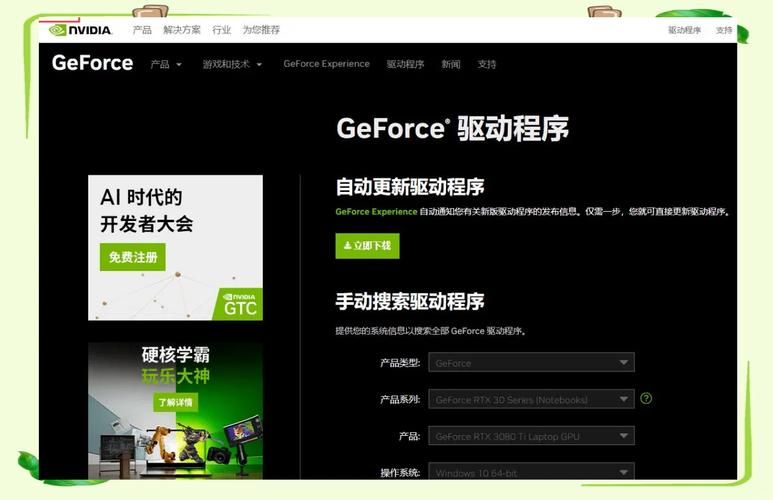This screenshot has height=500, width=773.
Task: Click 立即下载 download button
Action: (x=367, y=246)
